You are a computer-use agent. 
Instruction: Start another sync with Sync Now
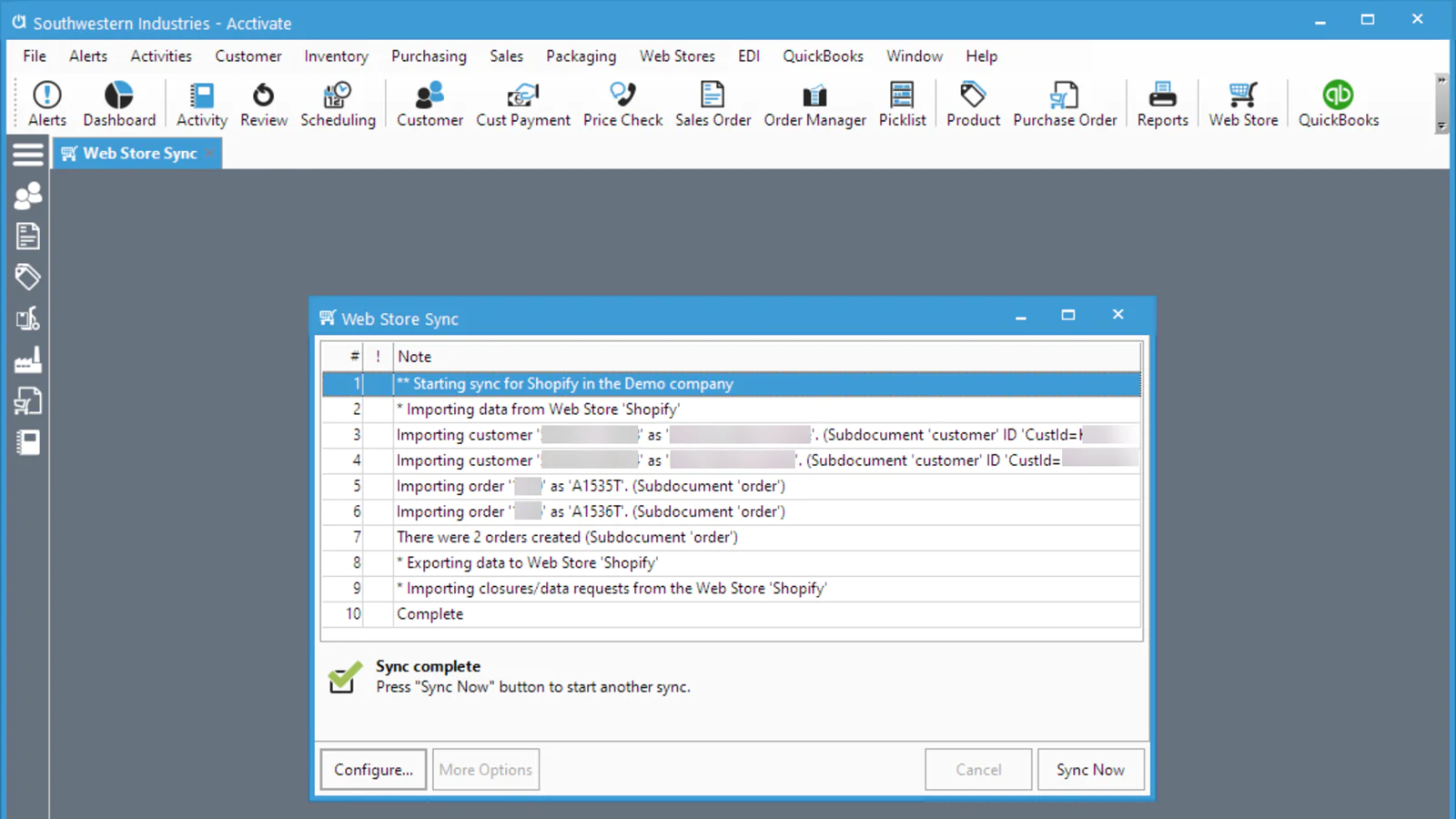click(1090, 769)
